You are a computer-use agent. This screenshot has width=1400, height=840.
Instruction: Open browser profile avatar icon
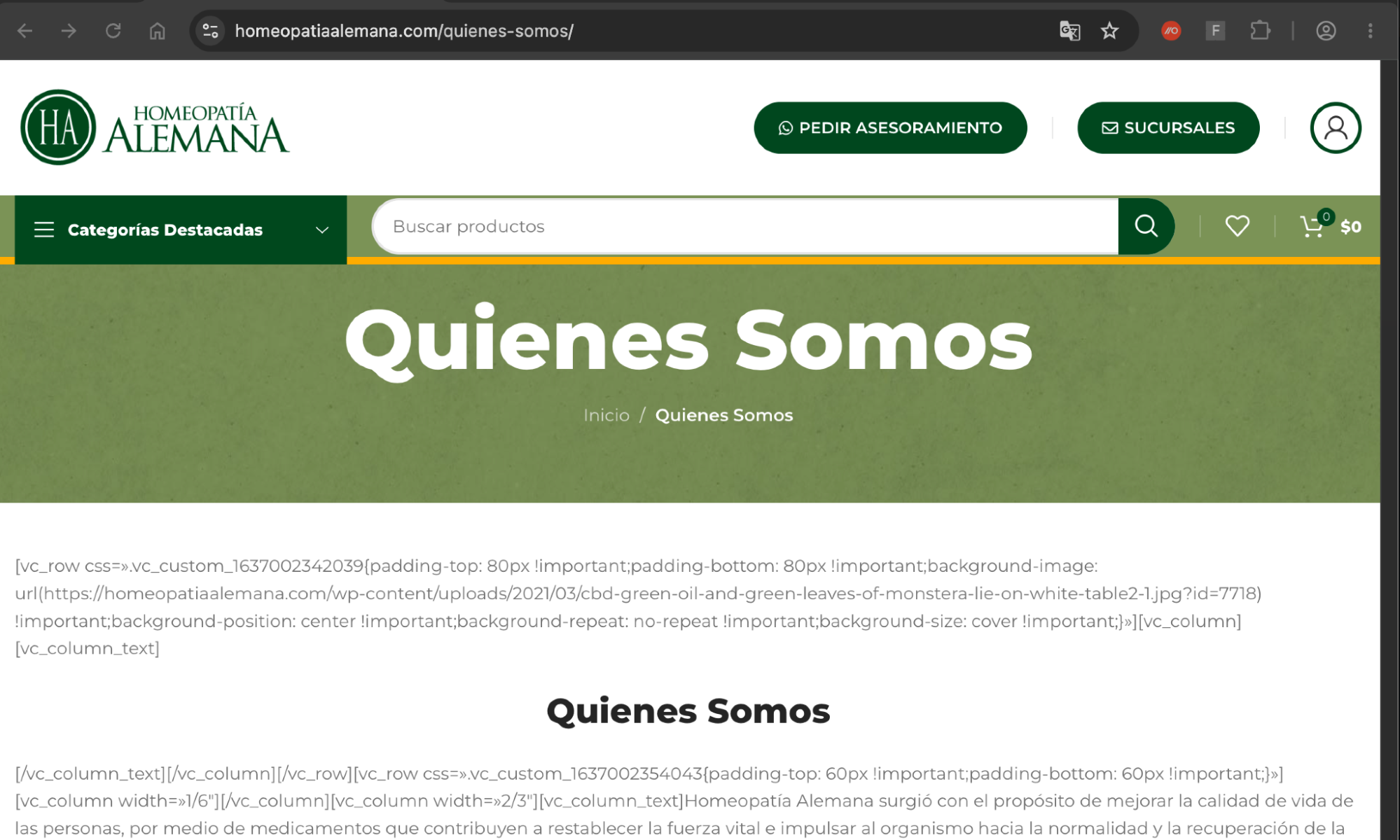[1326, 31]
